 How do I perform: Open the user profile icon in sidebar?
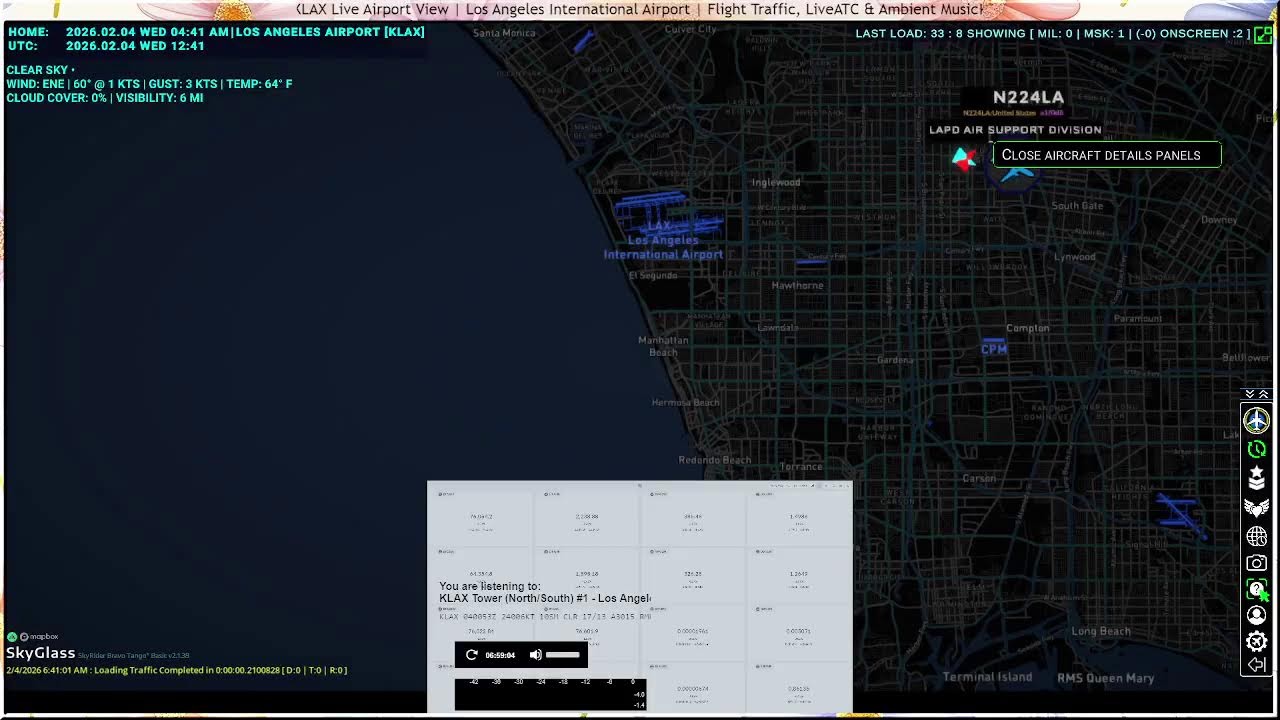(1256, 615)
